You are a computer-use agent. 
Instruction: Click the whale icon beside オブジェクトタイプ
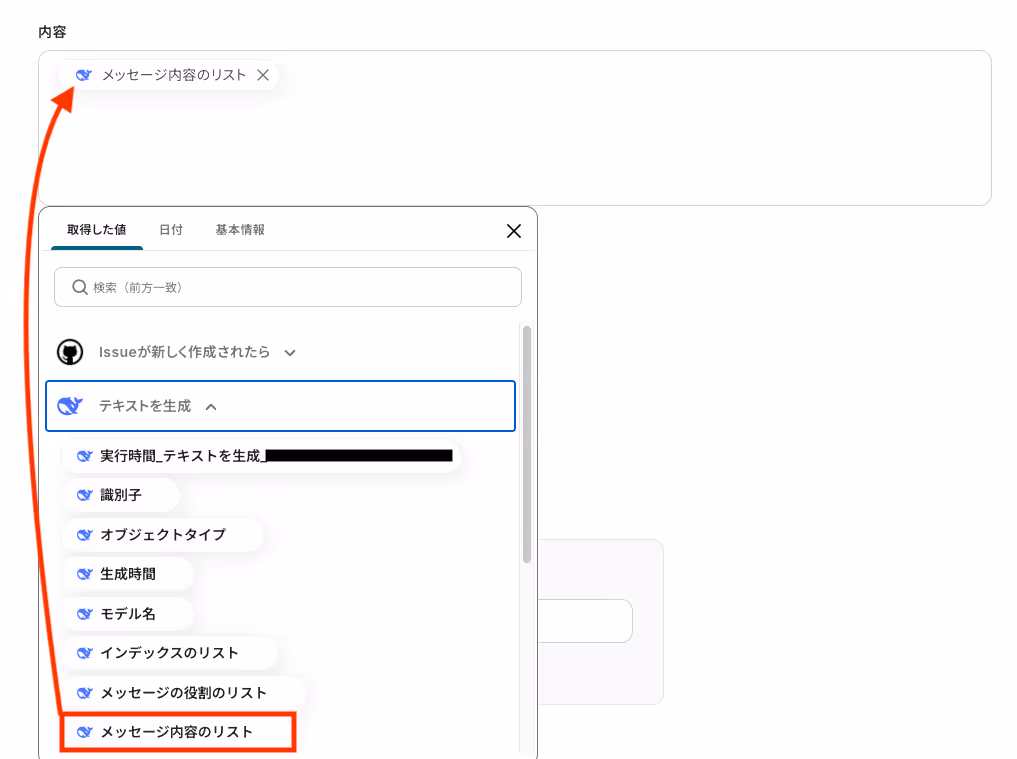pos(85,535)
